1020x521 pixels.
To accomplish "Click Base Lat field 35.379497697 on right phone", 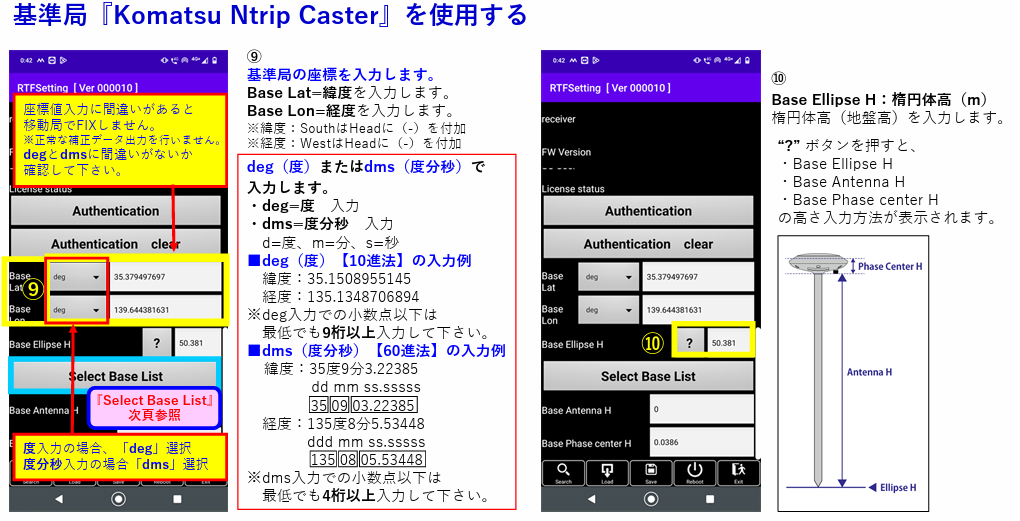I will (698, 277).
